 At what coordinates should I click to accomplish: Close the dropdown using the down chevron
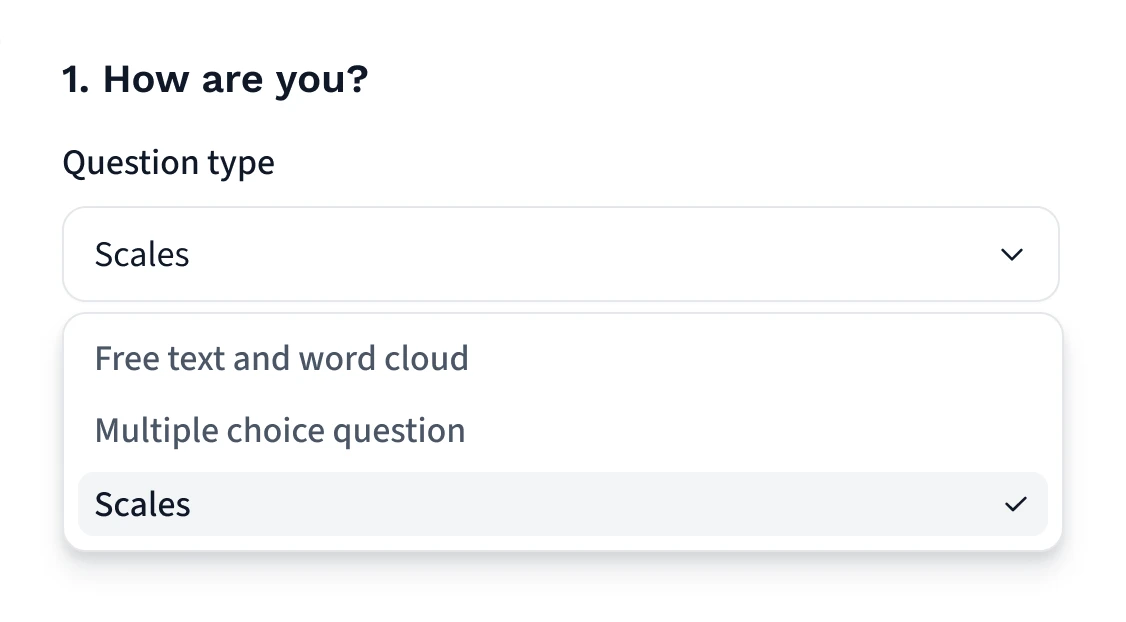coord(1011,255)
